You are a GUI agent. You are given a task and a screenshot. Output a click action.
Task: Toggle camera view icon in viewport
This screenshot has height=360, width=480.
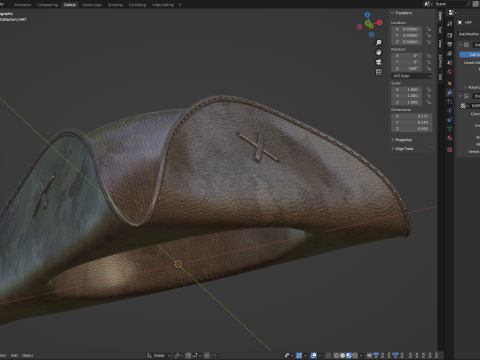tap(379, 62)
